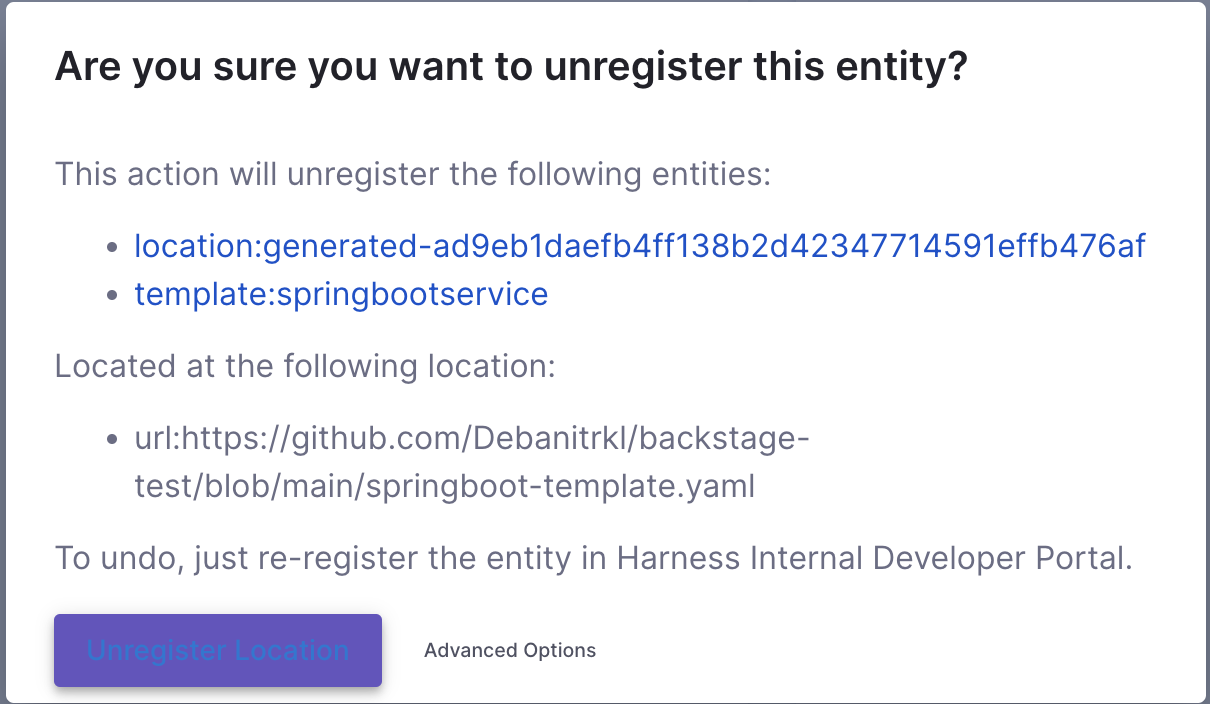Click 'Harness Internal Developer Portal' phrase
This screenshot has width=1210, height=704.
click(875, 558)
